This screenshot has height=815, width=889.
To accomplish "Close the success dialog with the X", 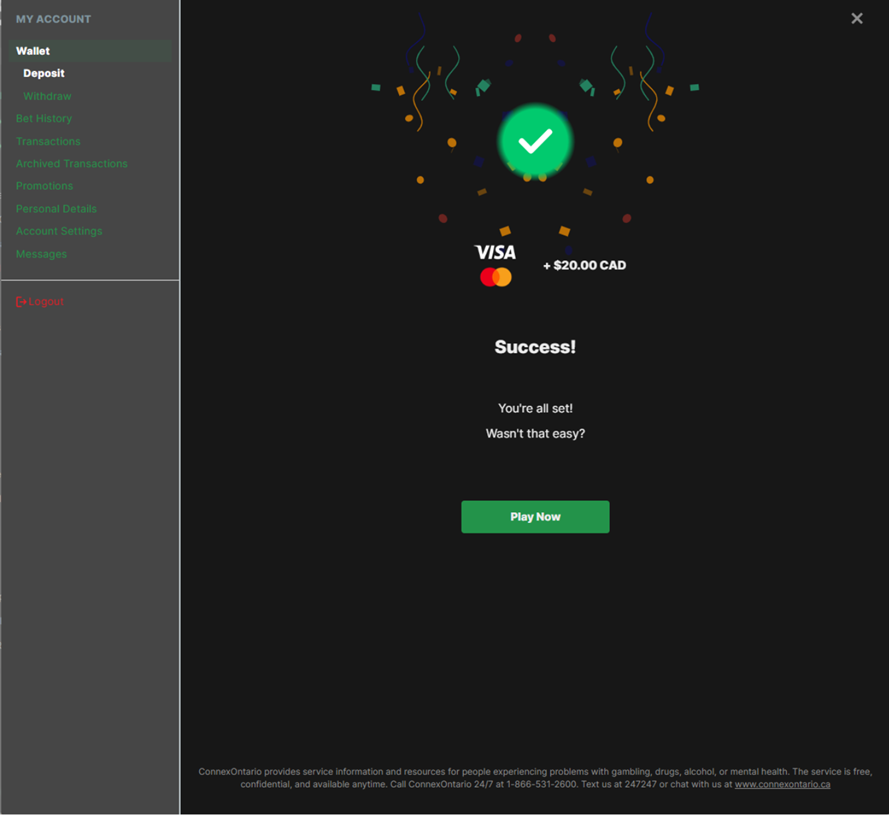I will (x=857, y=19).
